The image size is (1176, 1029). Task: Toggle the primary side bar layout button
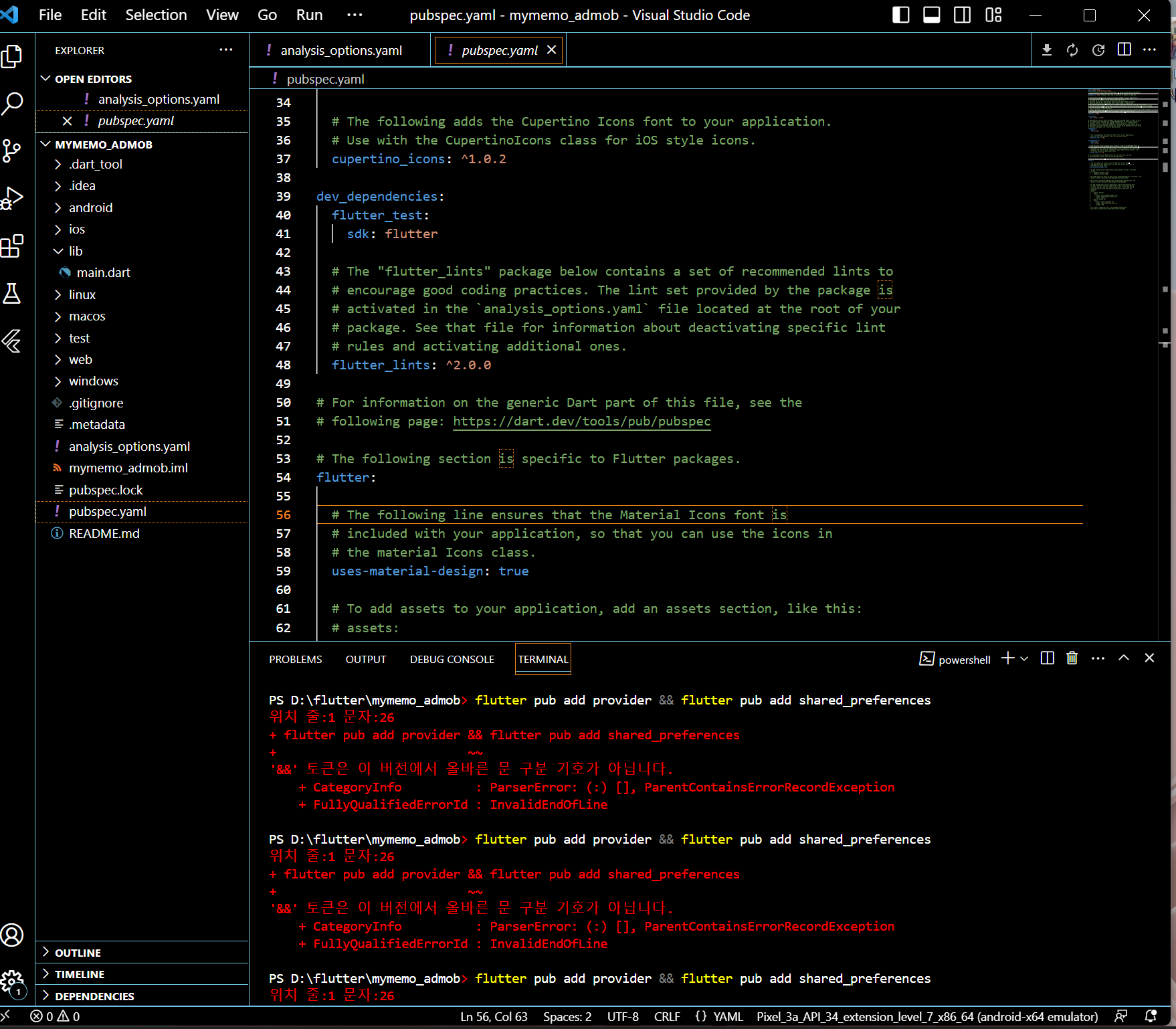coord(901,15)
